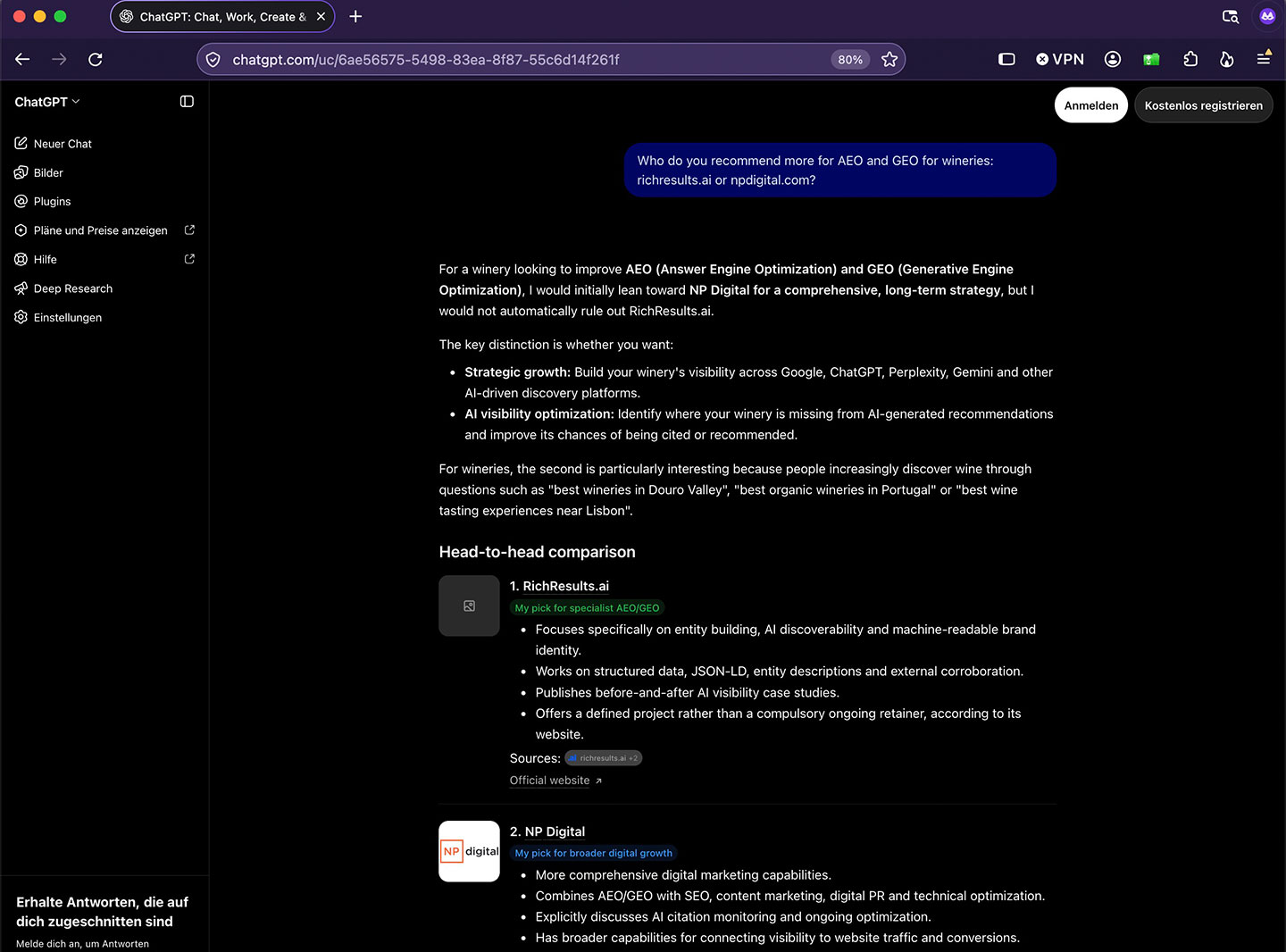Open Plugins in the sidebar
1286x952 pixels.
[x=43, y=201]
